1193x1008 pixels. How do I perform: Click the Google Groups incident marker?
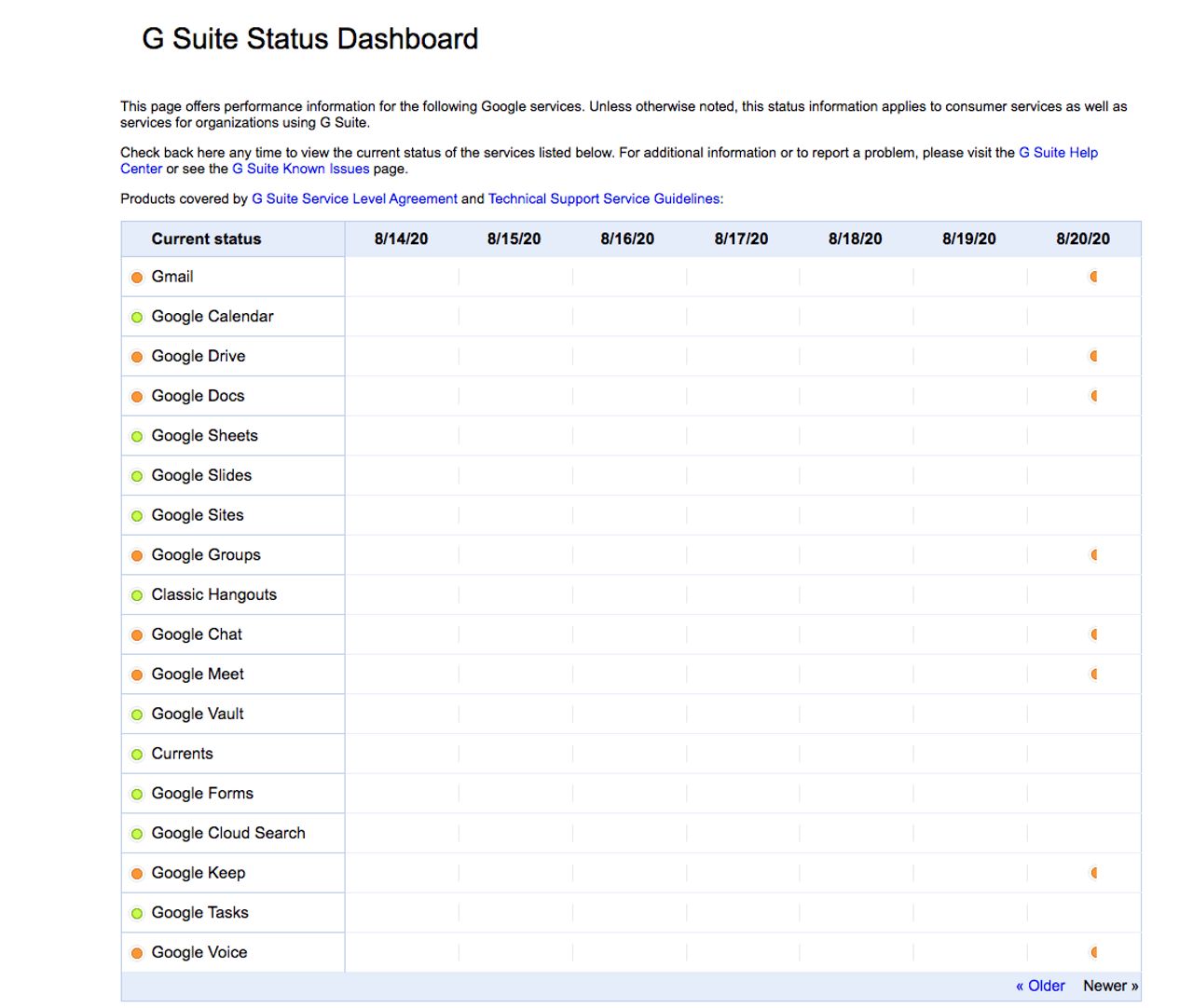pos(1094,554)
